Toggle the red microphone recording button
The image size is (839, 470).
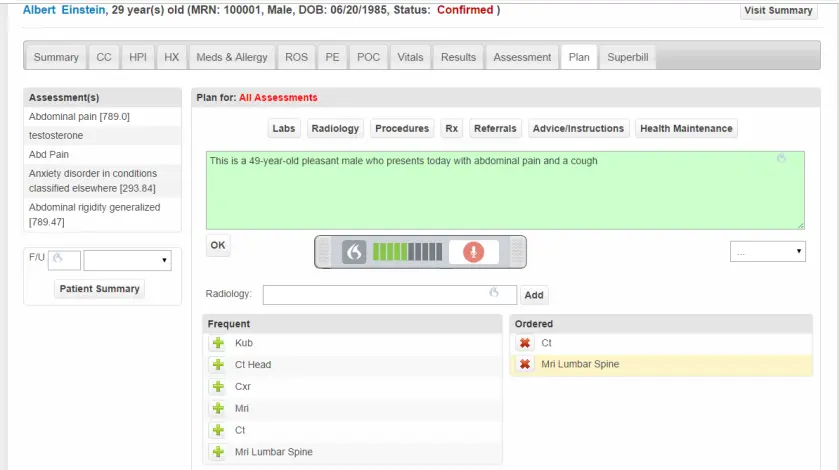click(474, 252)
